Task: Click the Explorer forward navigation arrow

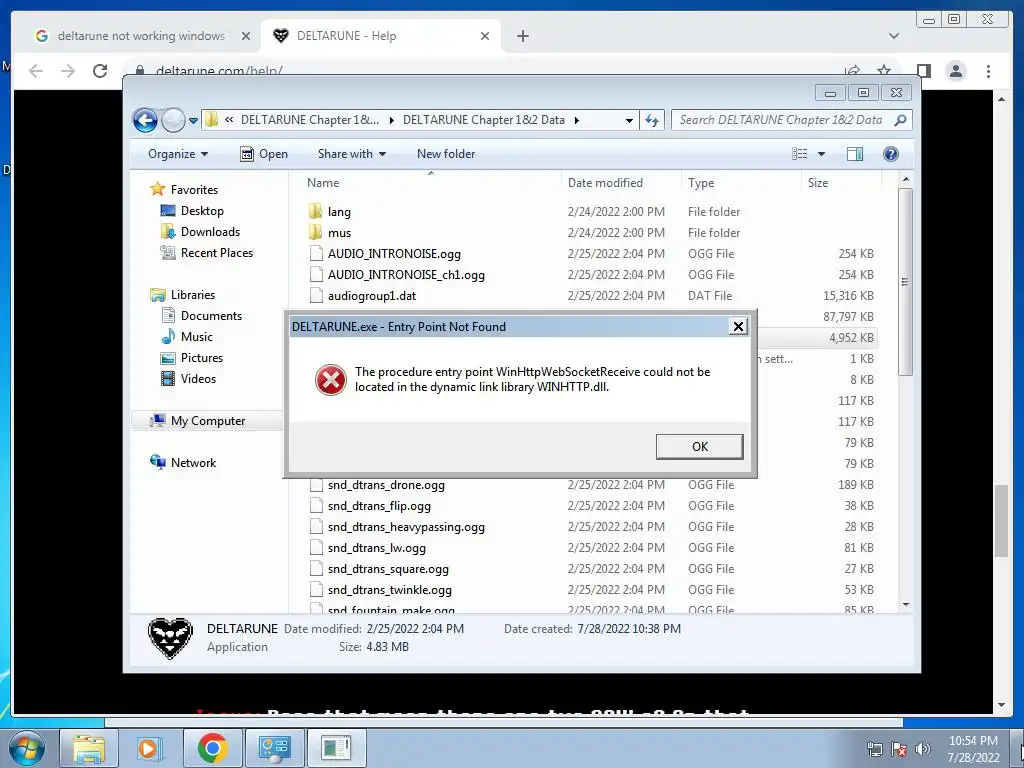Action: pos(173,120)
